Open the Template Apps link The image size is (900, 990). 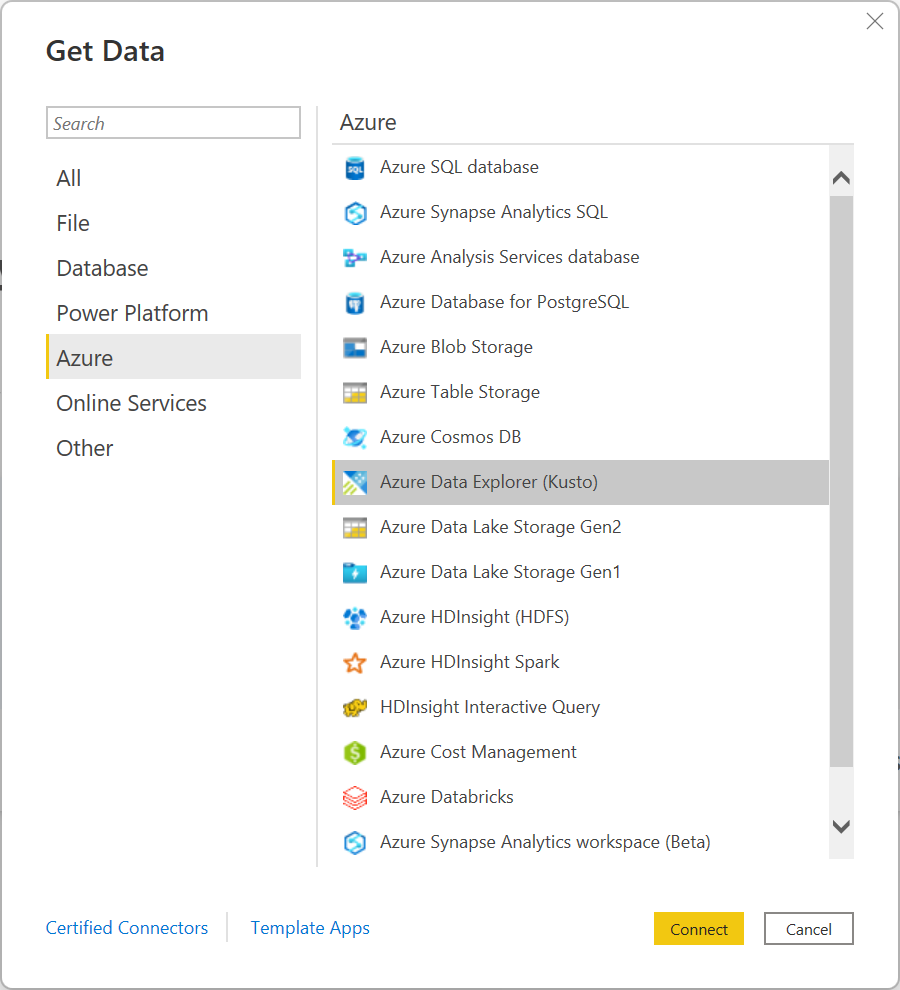point(310,927)
